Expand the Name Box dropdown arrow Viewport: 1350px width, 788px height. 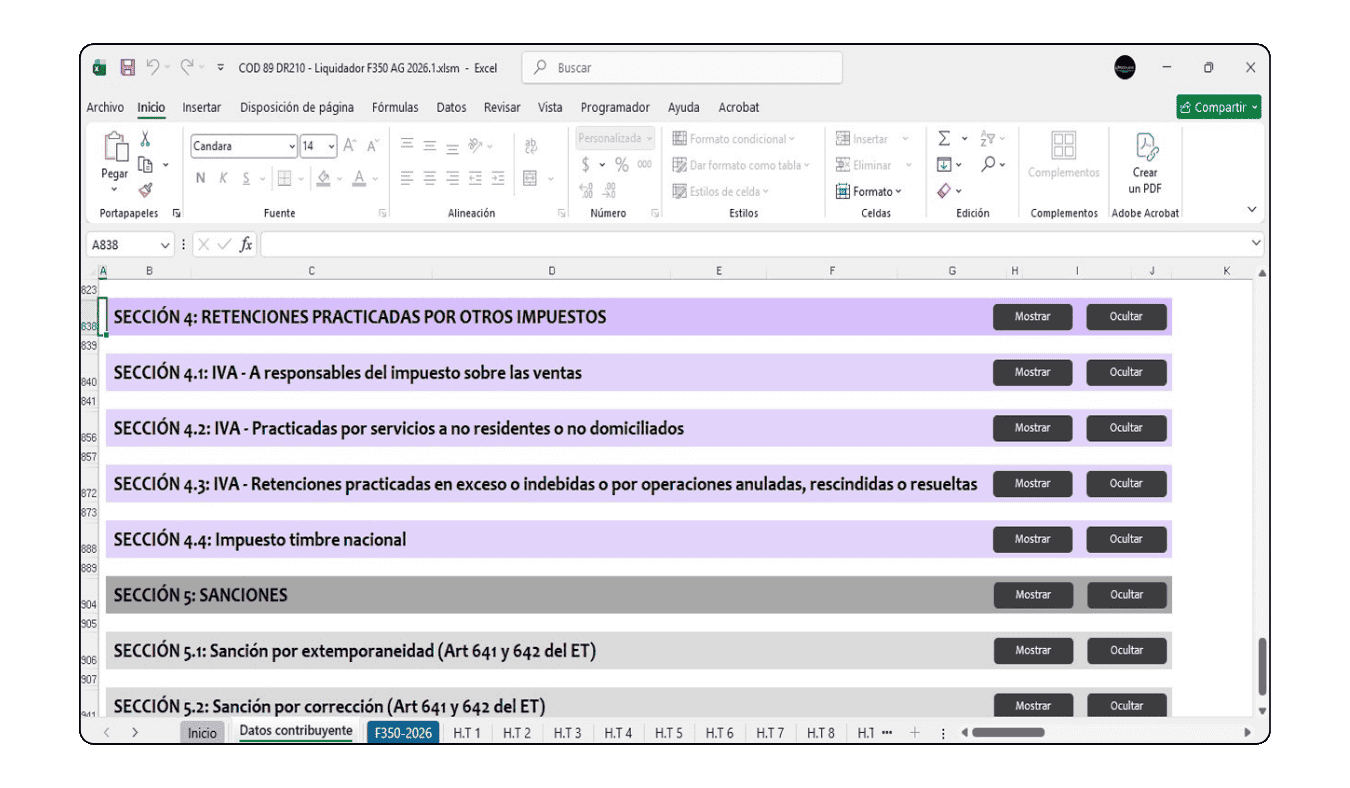pyautogui.click(x=165, y=245)
